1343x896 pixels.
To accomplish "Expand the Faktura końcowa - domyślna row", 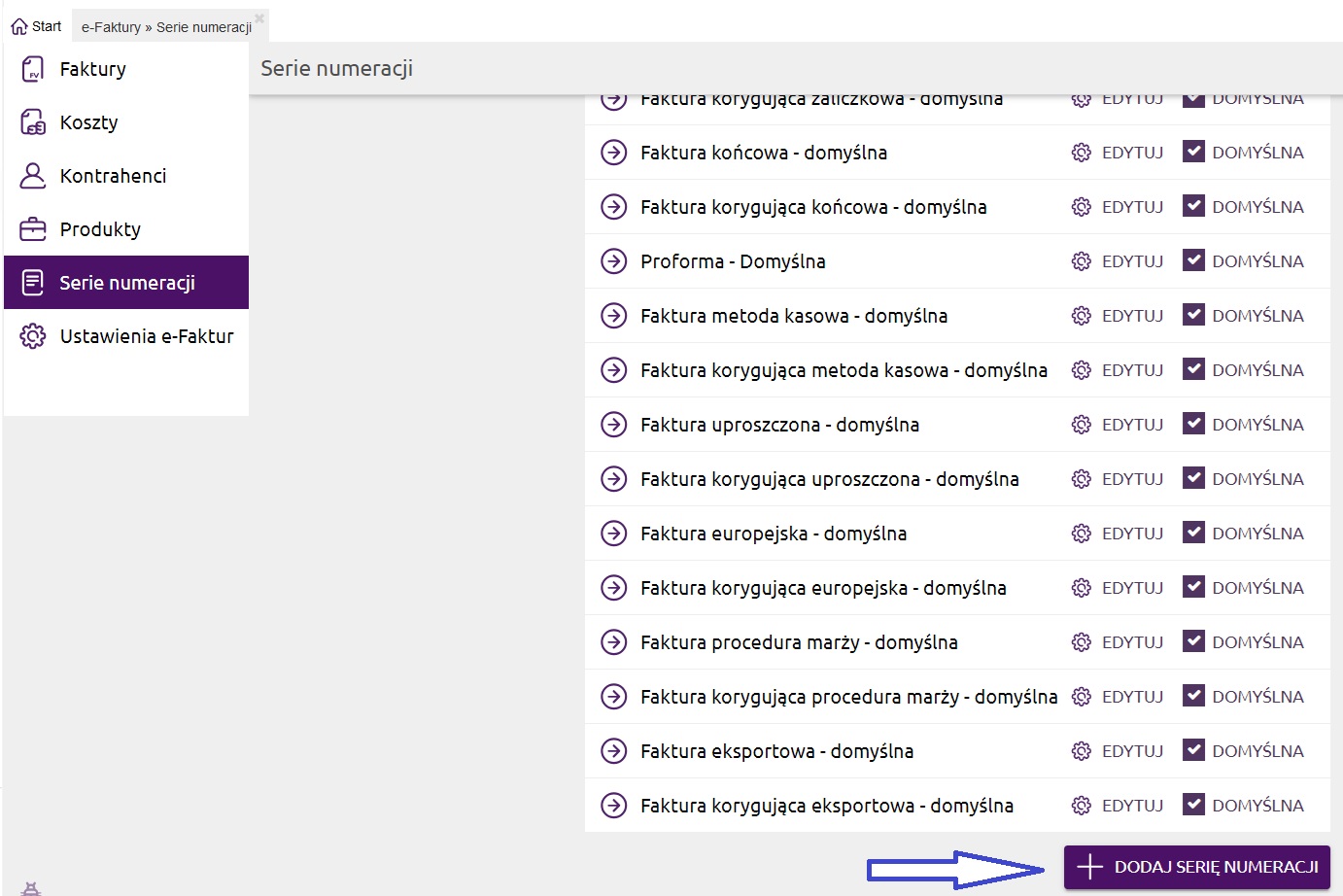I will point(613,153).
